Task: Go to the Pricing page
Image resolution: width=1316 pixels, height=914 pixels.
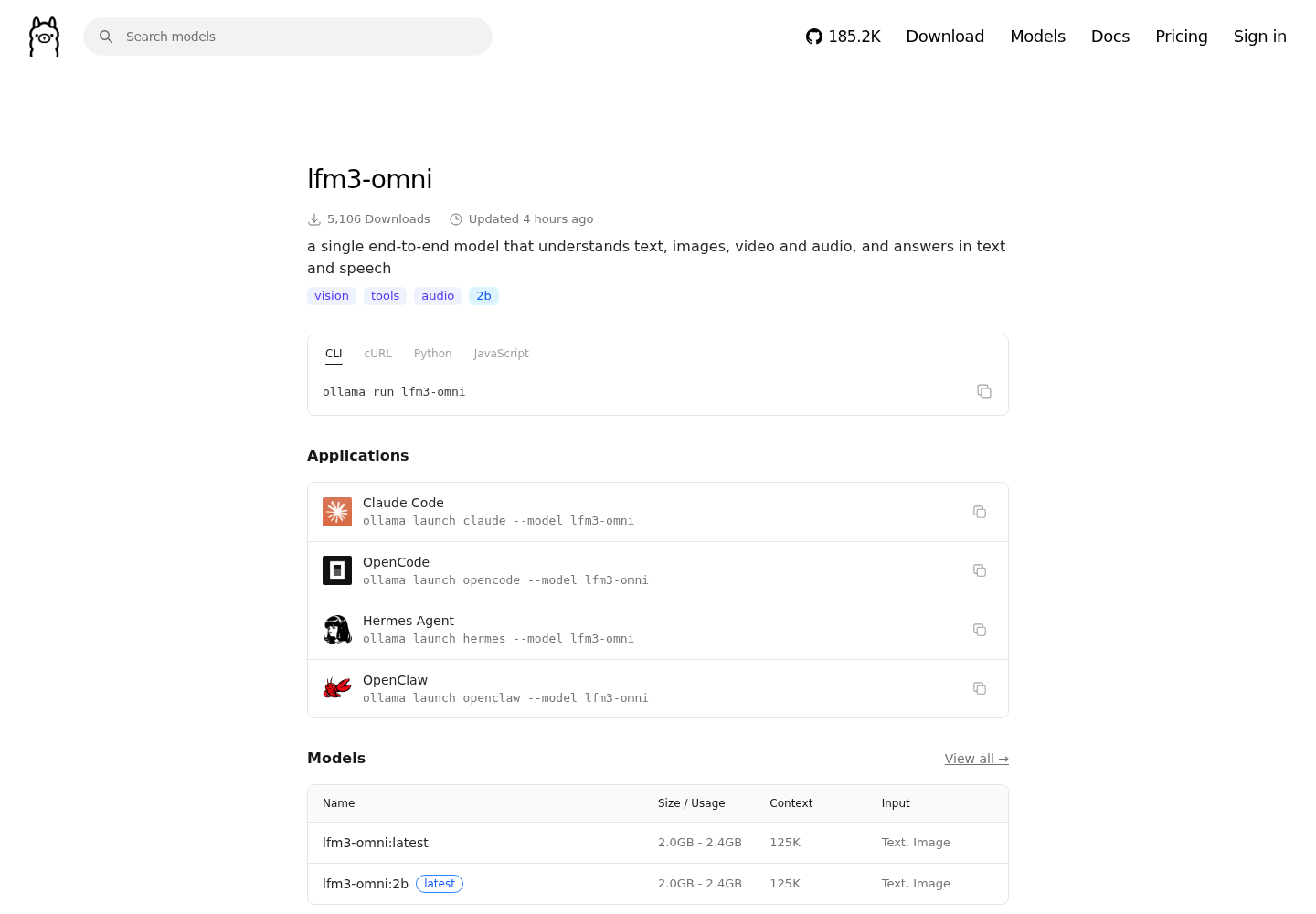Action: (x=1182, y=37)
